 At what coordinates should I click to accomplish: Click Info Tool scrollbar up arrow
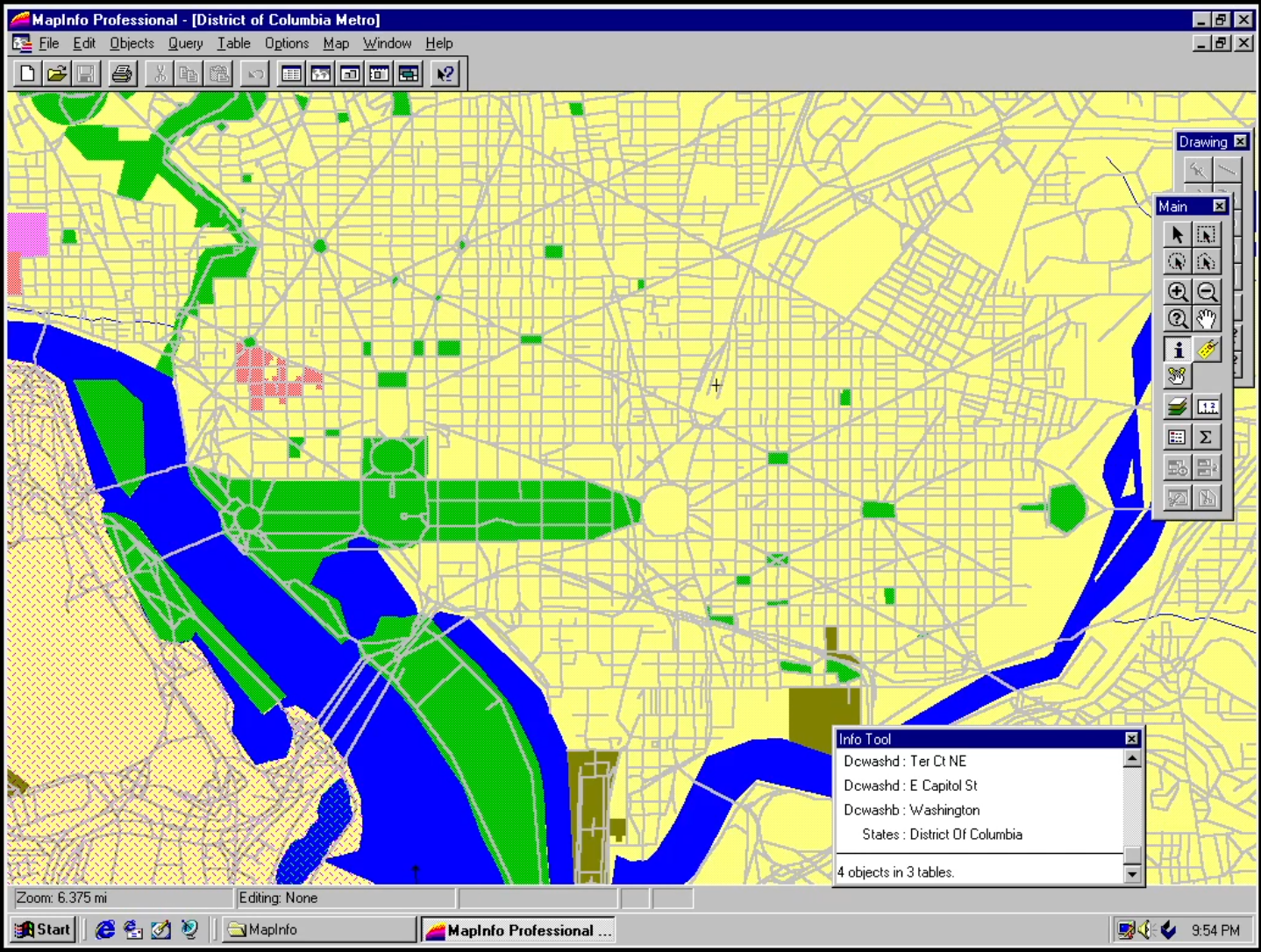(1132, 758)
